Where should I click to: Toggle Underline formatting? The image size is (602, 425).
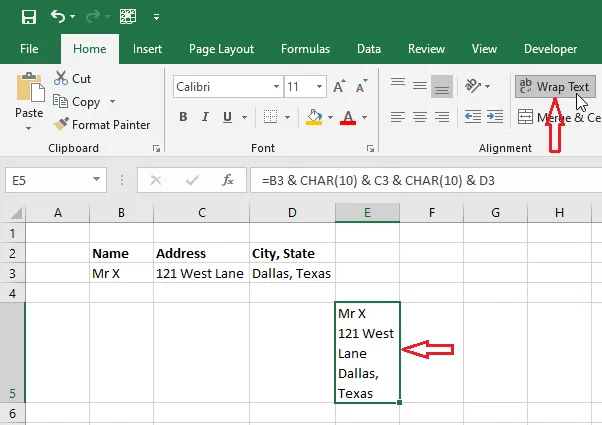point(227,117)
